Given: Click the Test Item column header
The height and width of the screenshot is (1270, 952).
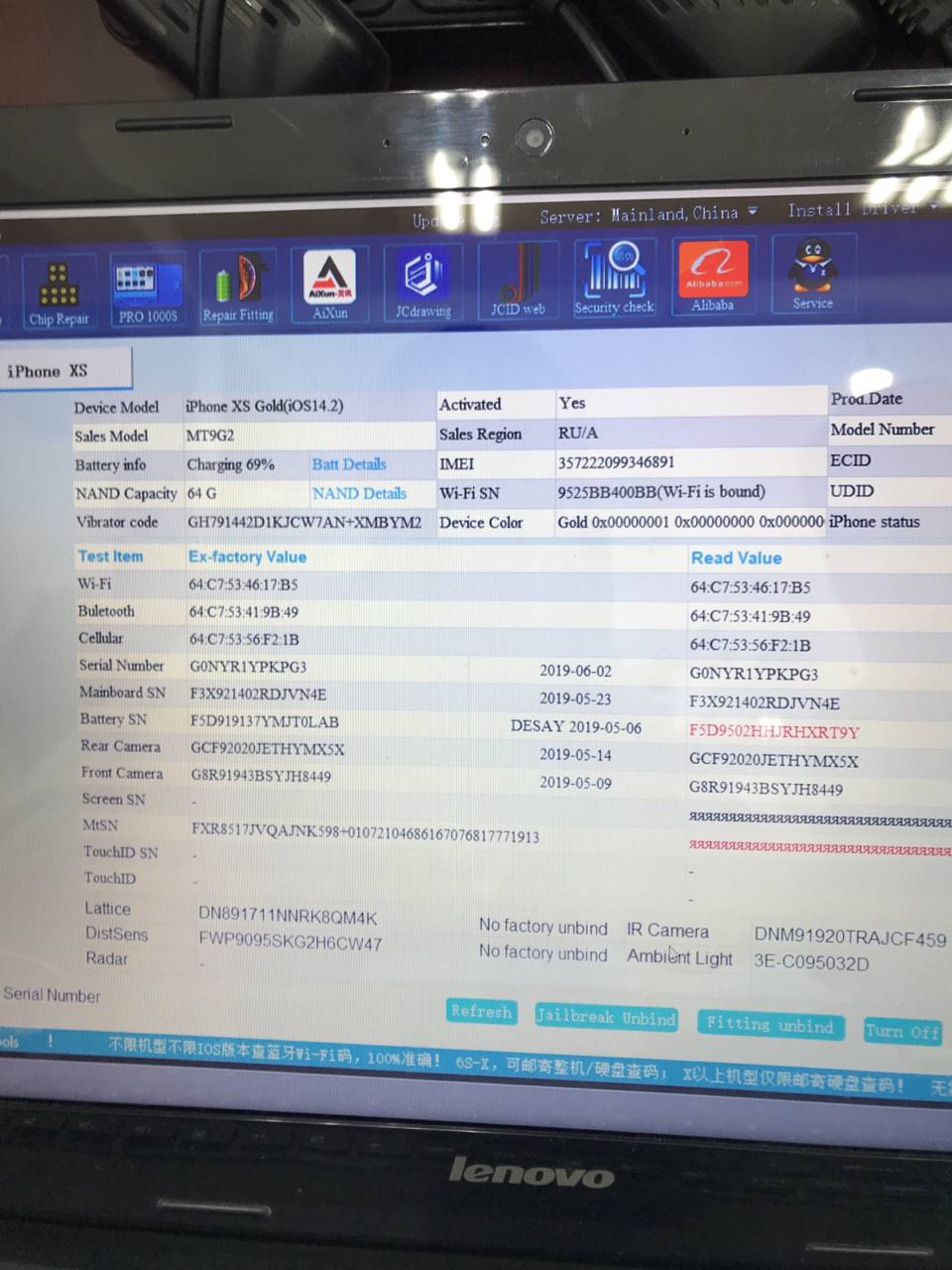Looking at the screenshot, I should pos(110,557).
